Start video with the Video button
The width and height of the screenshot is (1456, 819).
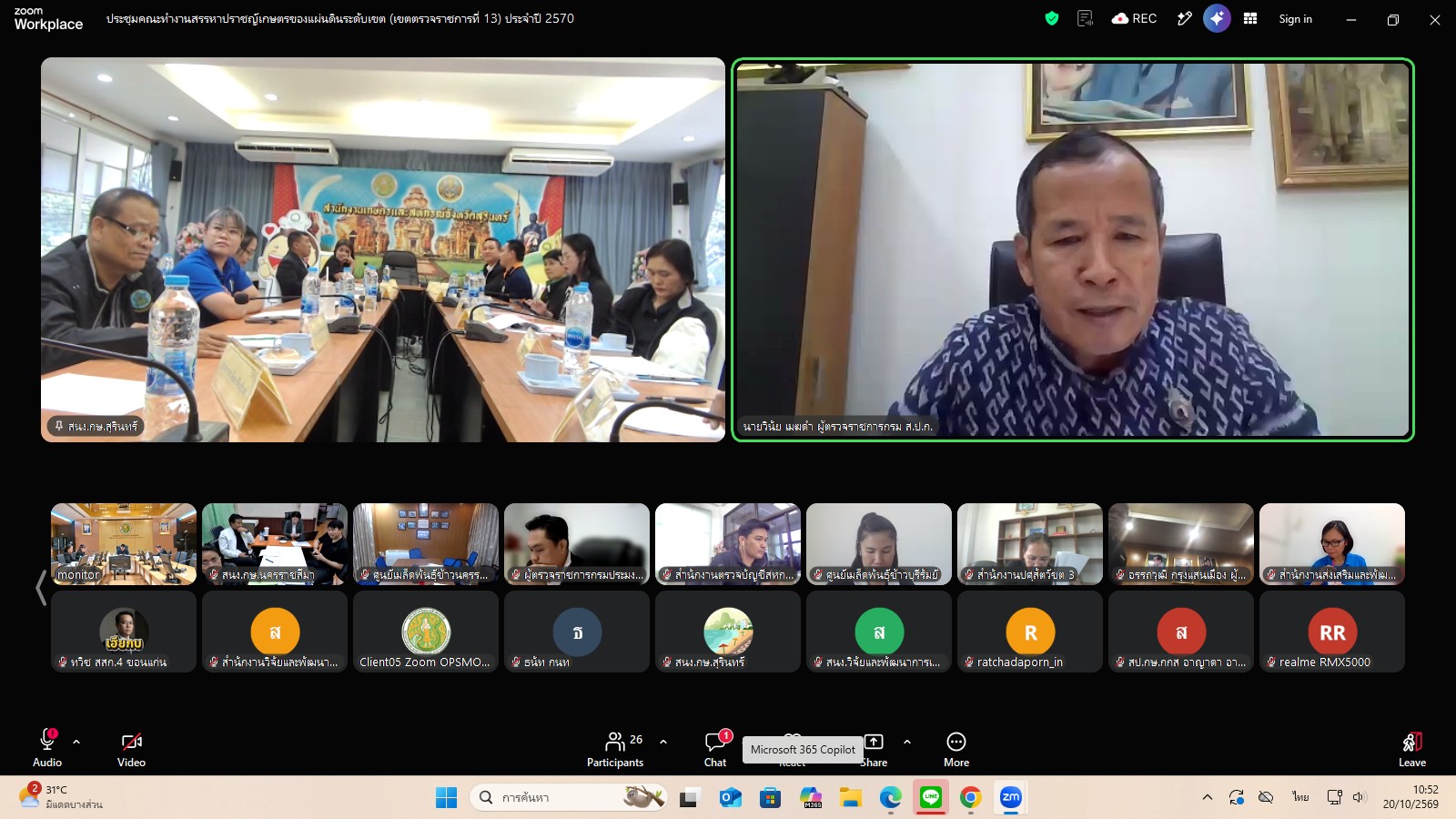tap(131, 749)
